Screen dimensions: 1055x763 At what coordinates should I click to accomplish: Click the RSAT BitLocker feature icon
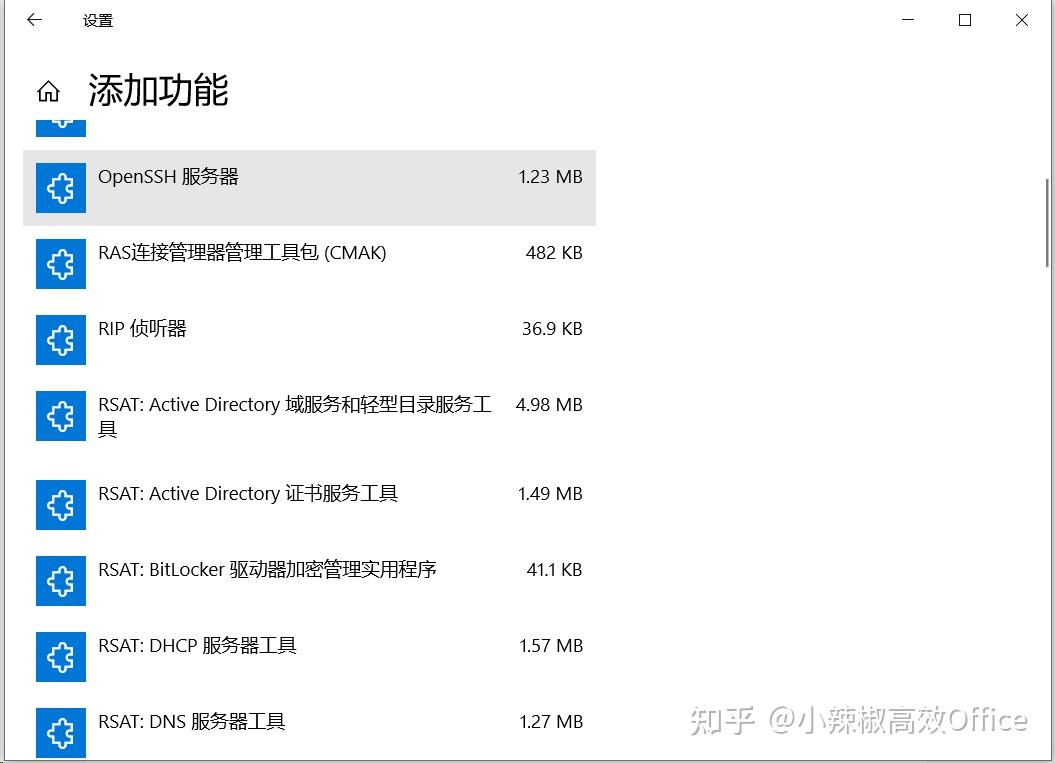tap(61, 581)
